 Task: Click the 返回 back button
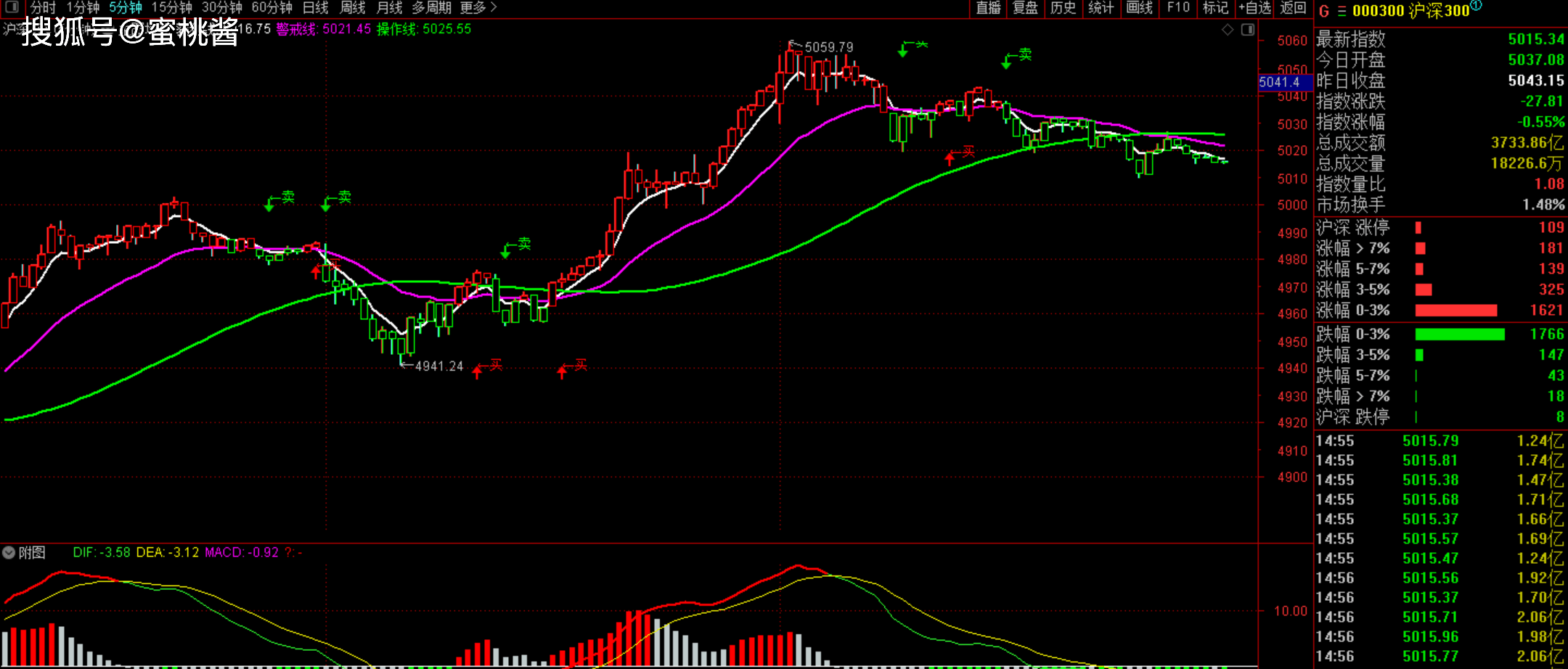click(x=1293, y=7)
